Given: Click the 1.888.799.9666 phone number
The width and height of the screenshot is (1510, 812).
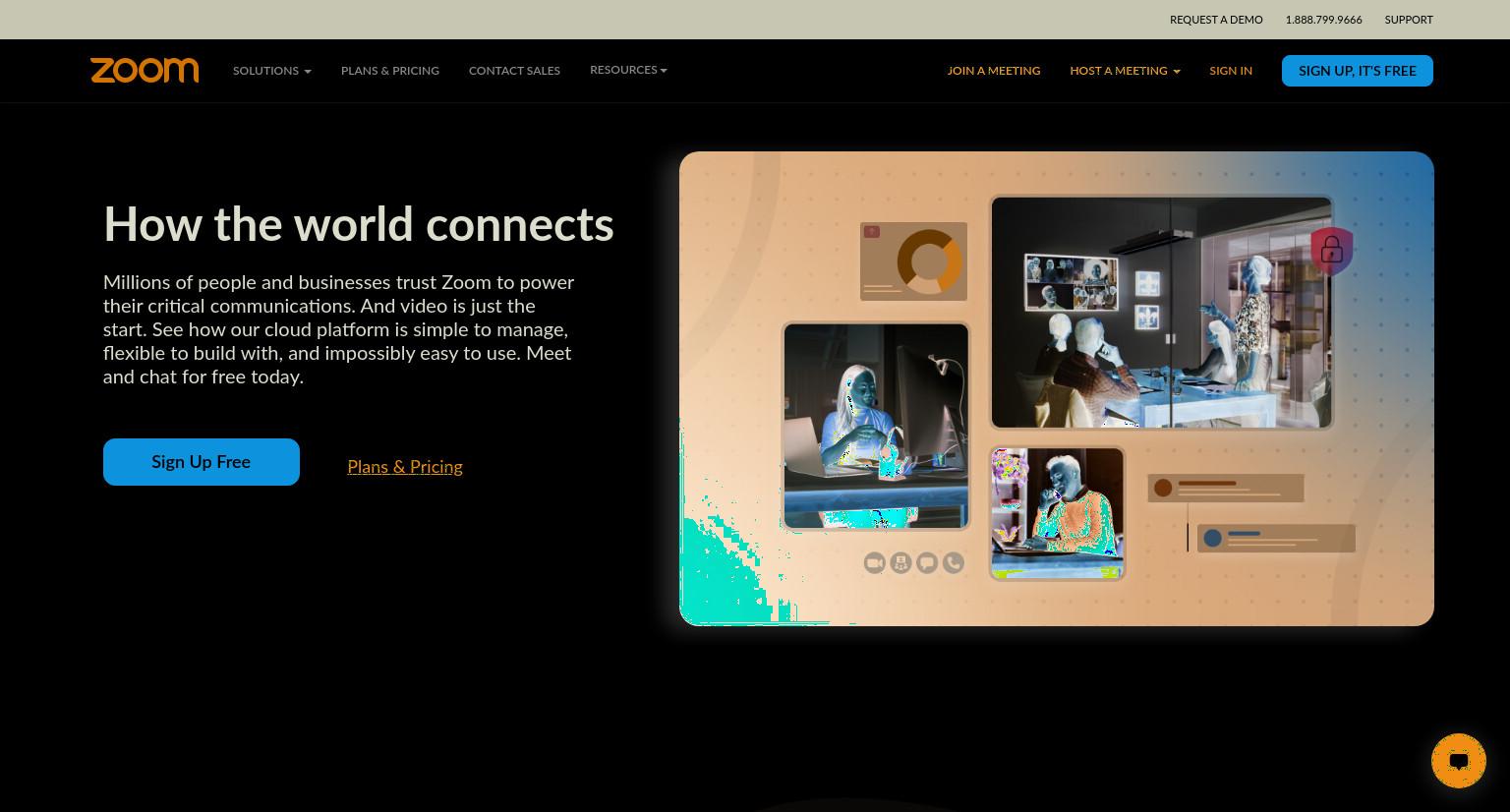Looking at the screenshot, I should pos(1323,20).
